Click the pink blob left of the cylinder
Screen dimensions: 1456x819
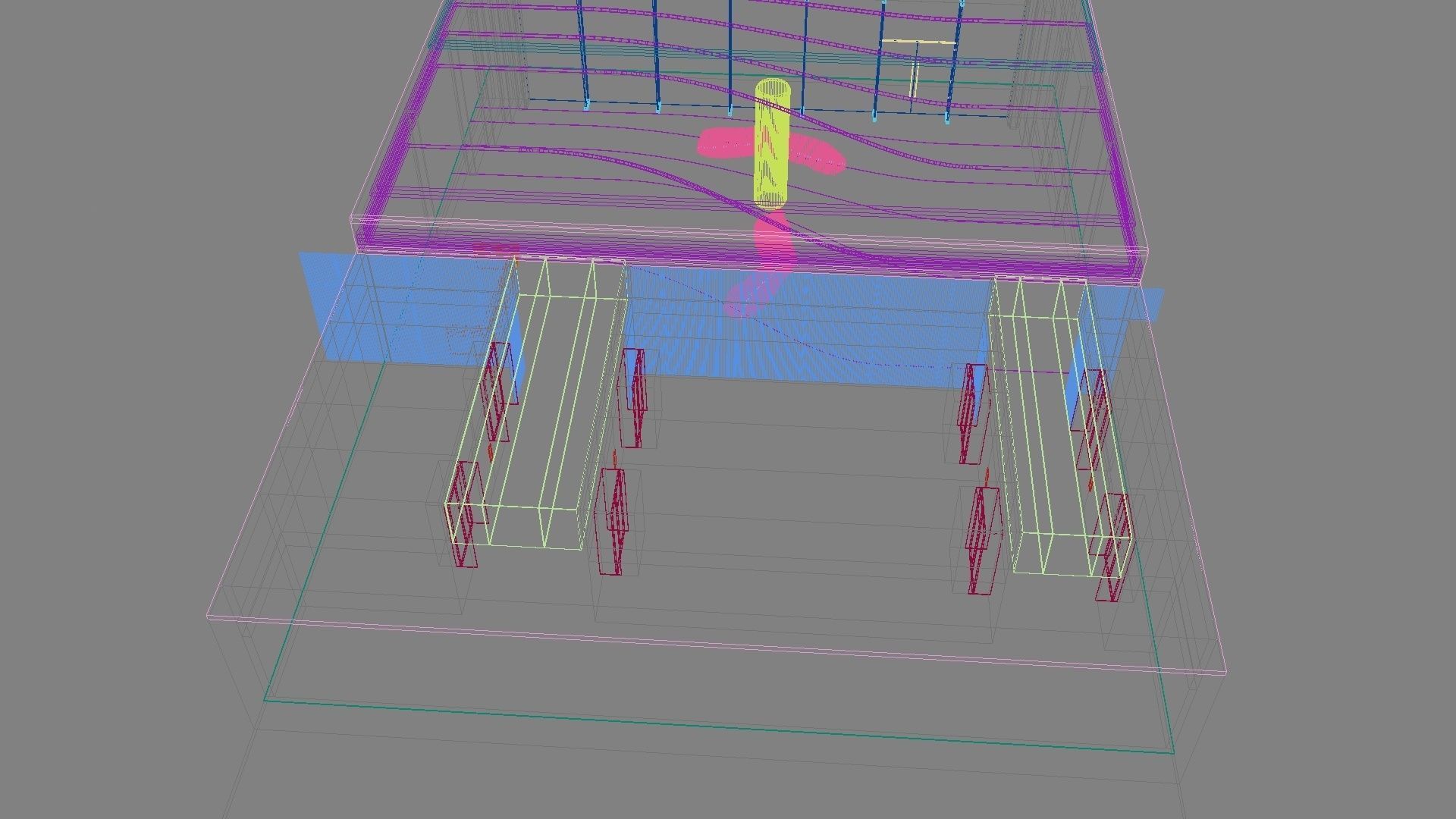[x=724, y=143]
